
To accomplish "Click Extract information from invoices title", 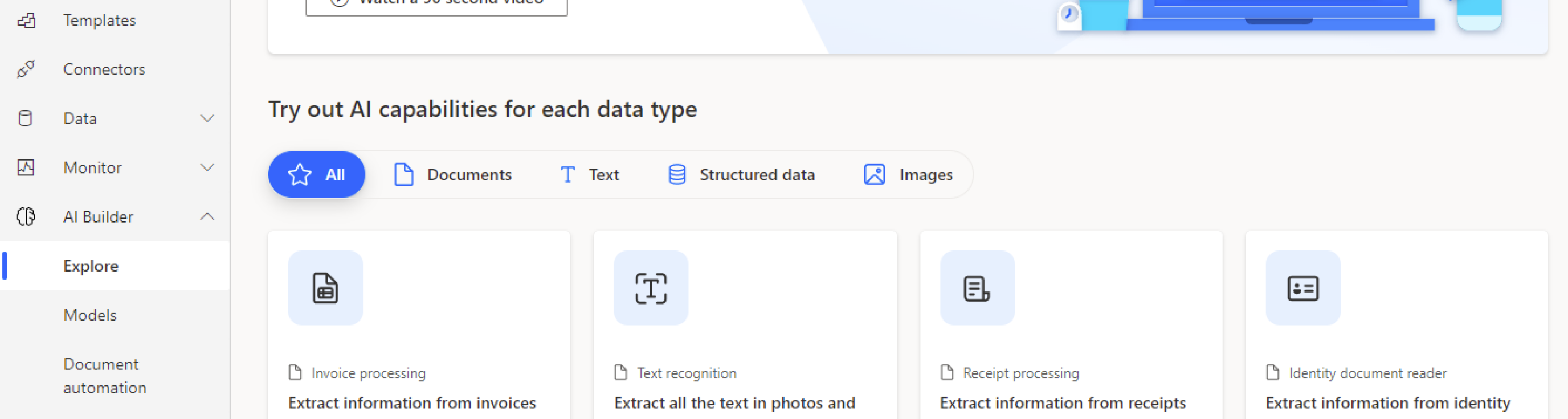I will pyautogui.click(x=411, y=402).
